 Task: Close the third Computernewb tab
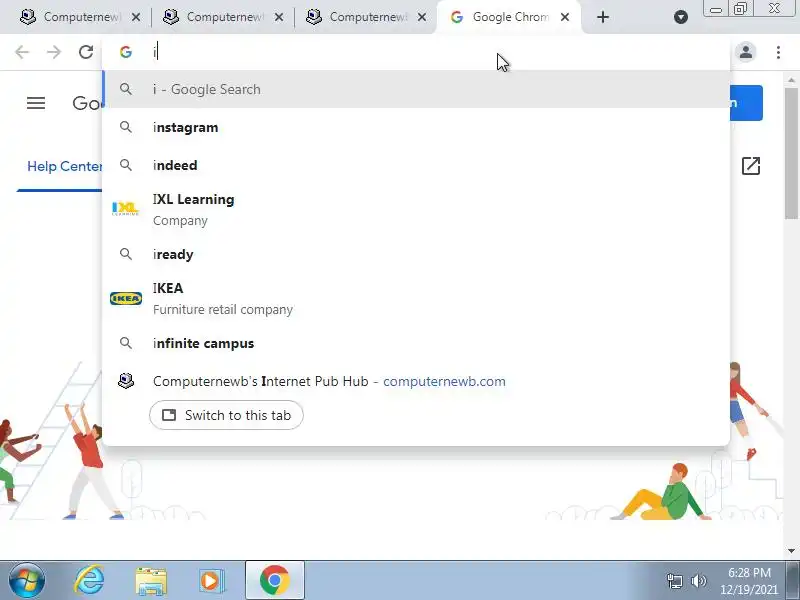tap(422, 17)
